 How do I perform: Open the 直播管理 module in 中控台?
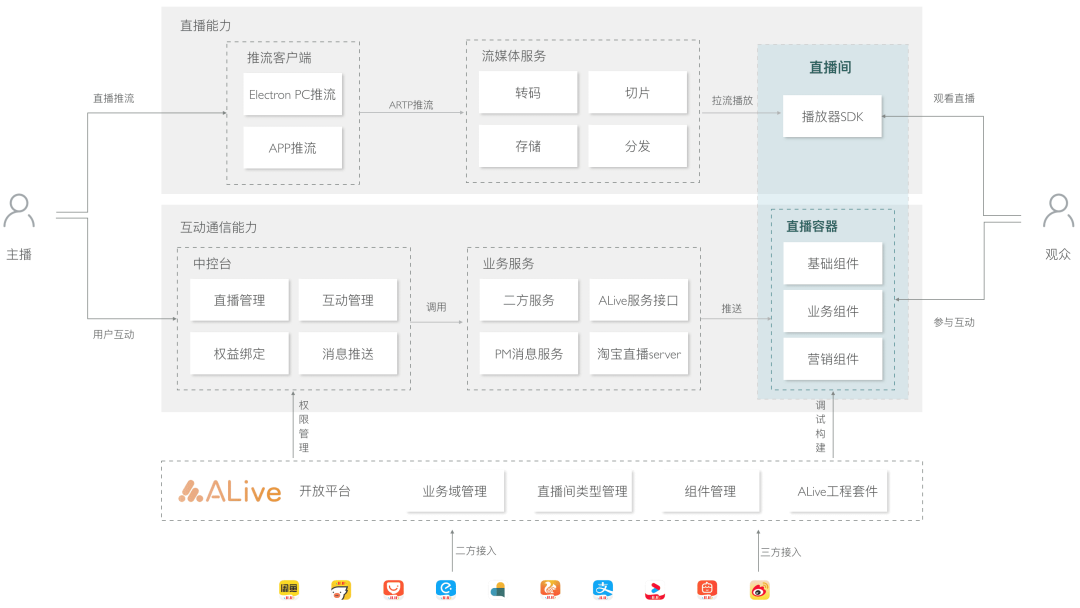point(239,299)
